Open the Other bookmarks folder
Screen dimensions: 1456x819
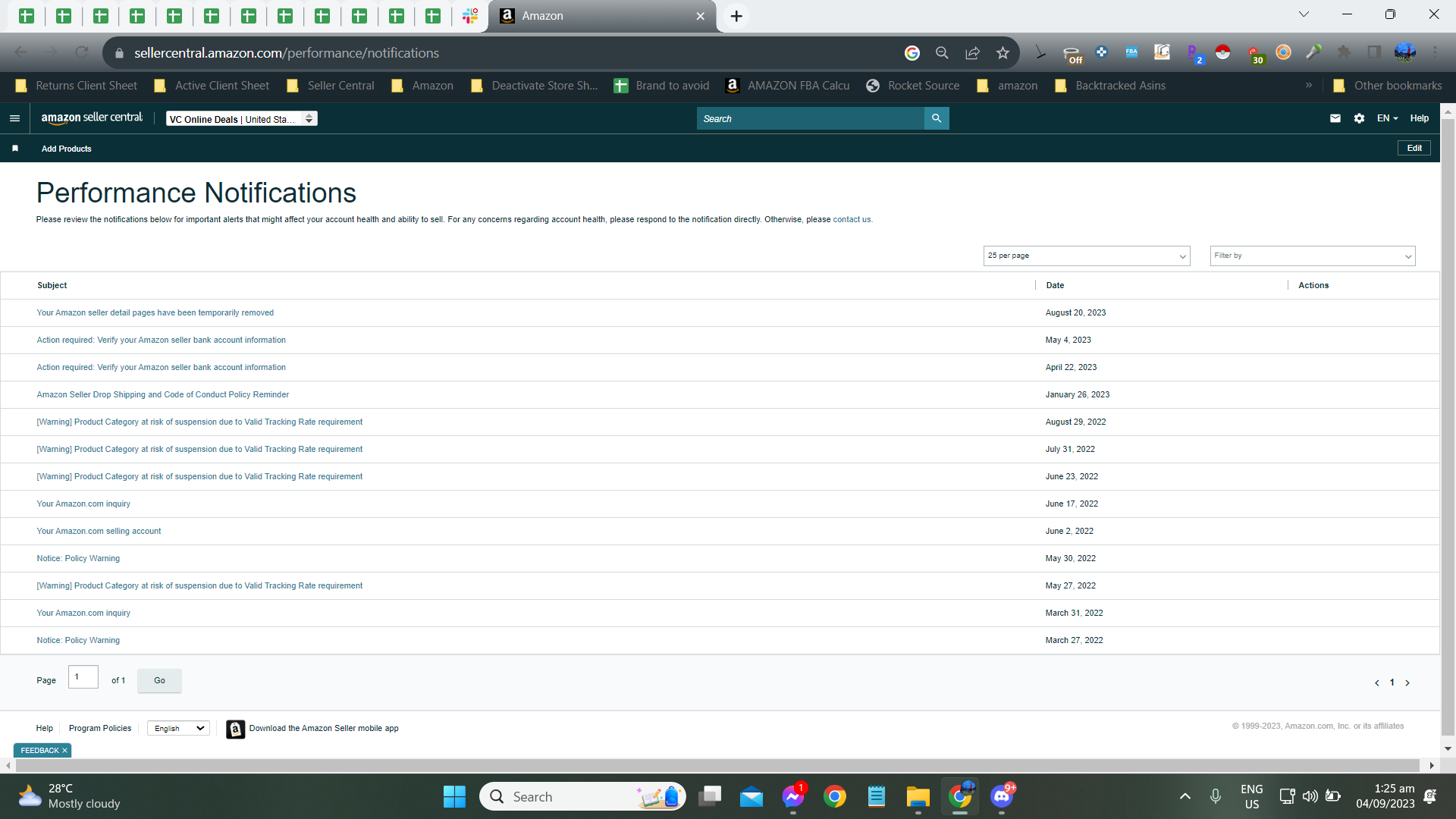pyautogui.click(x=1388, y=86)
